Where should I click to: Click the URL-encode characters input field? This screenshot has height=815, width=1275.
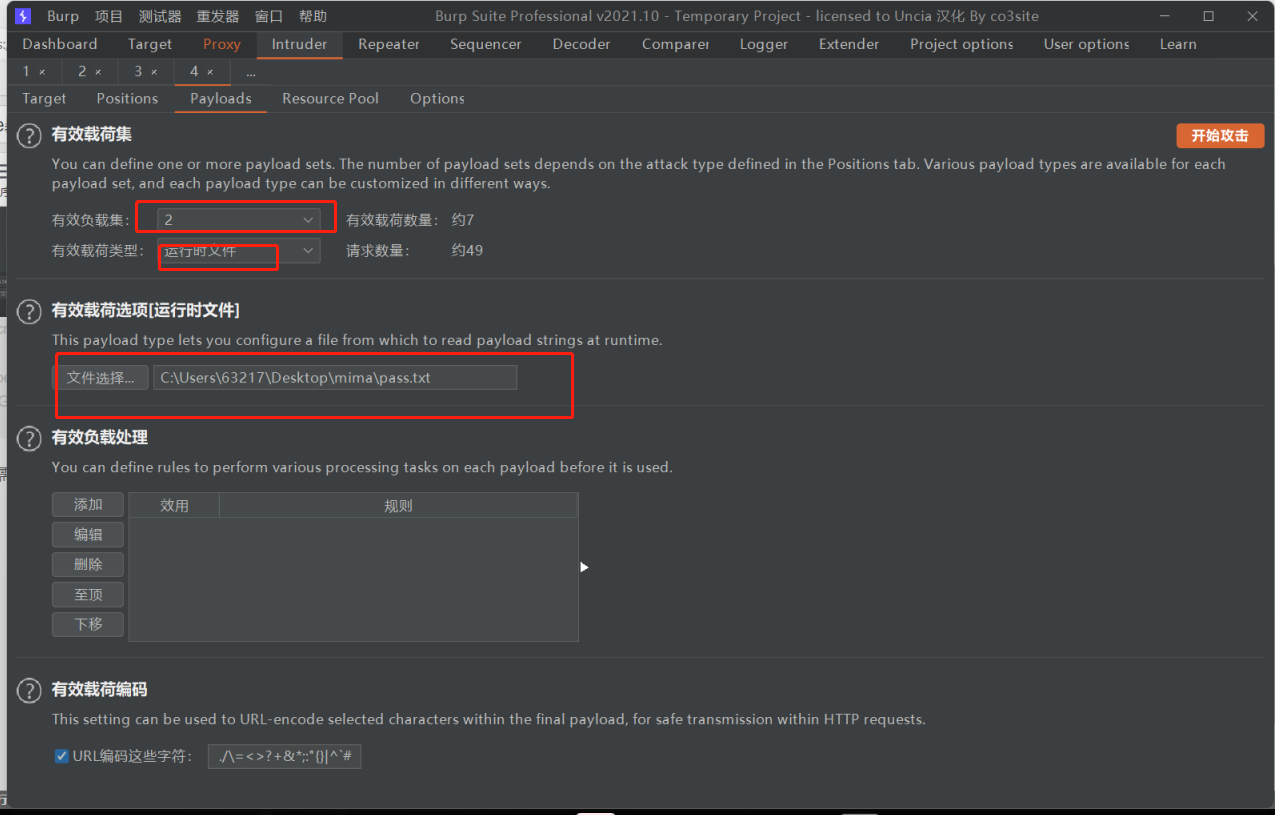click(x=284, y=756)
